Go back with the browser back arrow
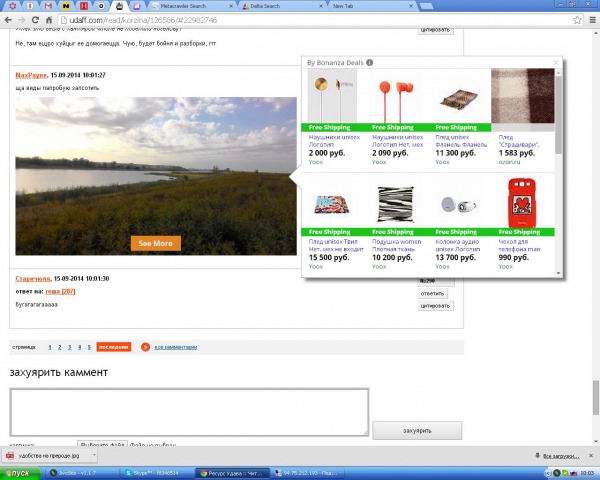The image size is (600, 480). point(8,20)
